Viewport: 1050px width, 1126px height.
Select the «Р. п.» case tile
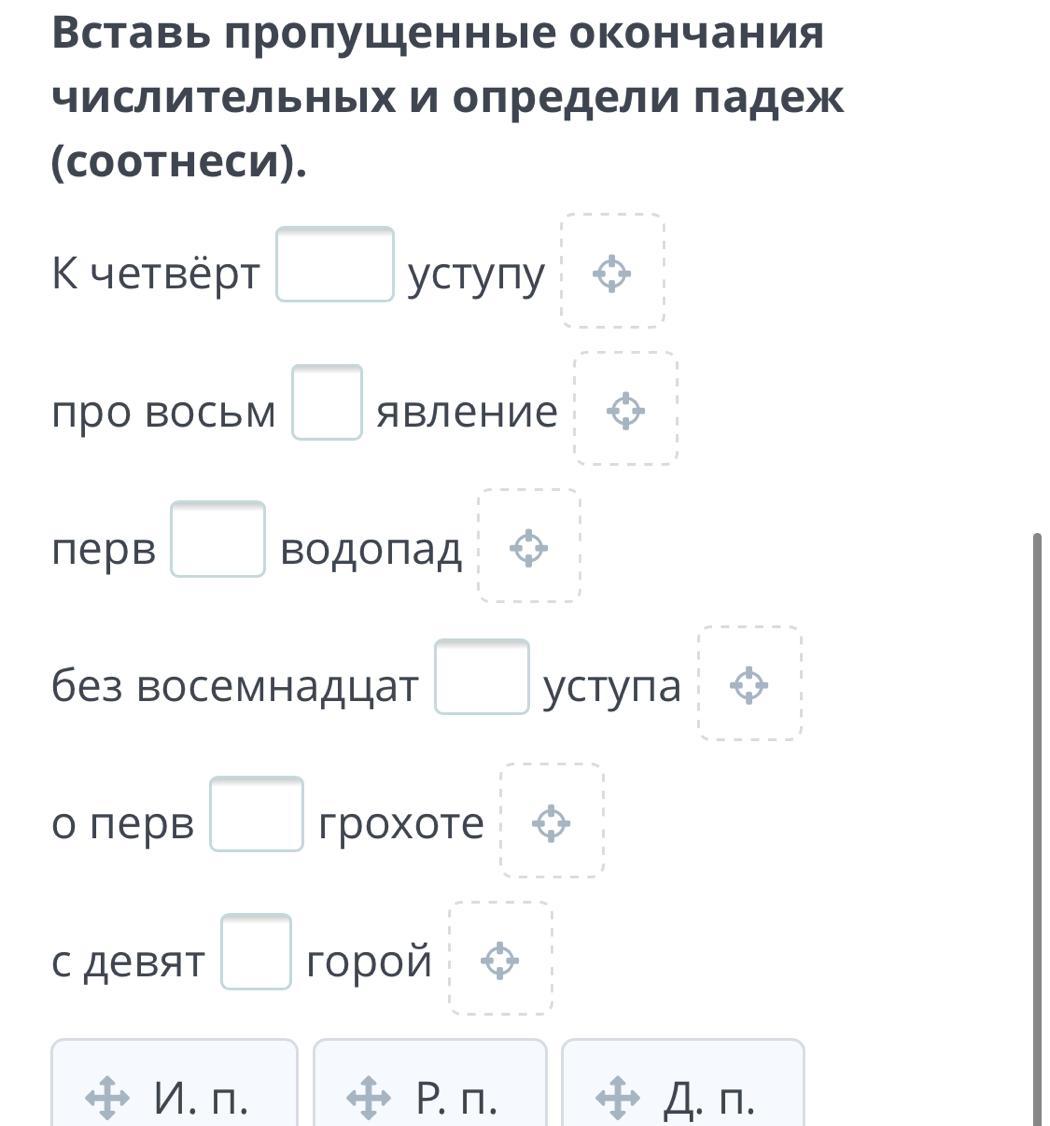point(430,1083)
